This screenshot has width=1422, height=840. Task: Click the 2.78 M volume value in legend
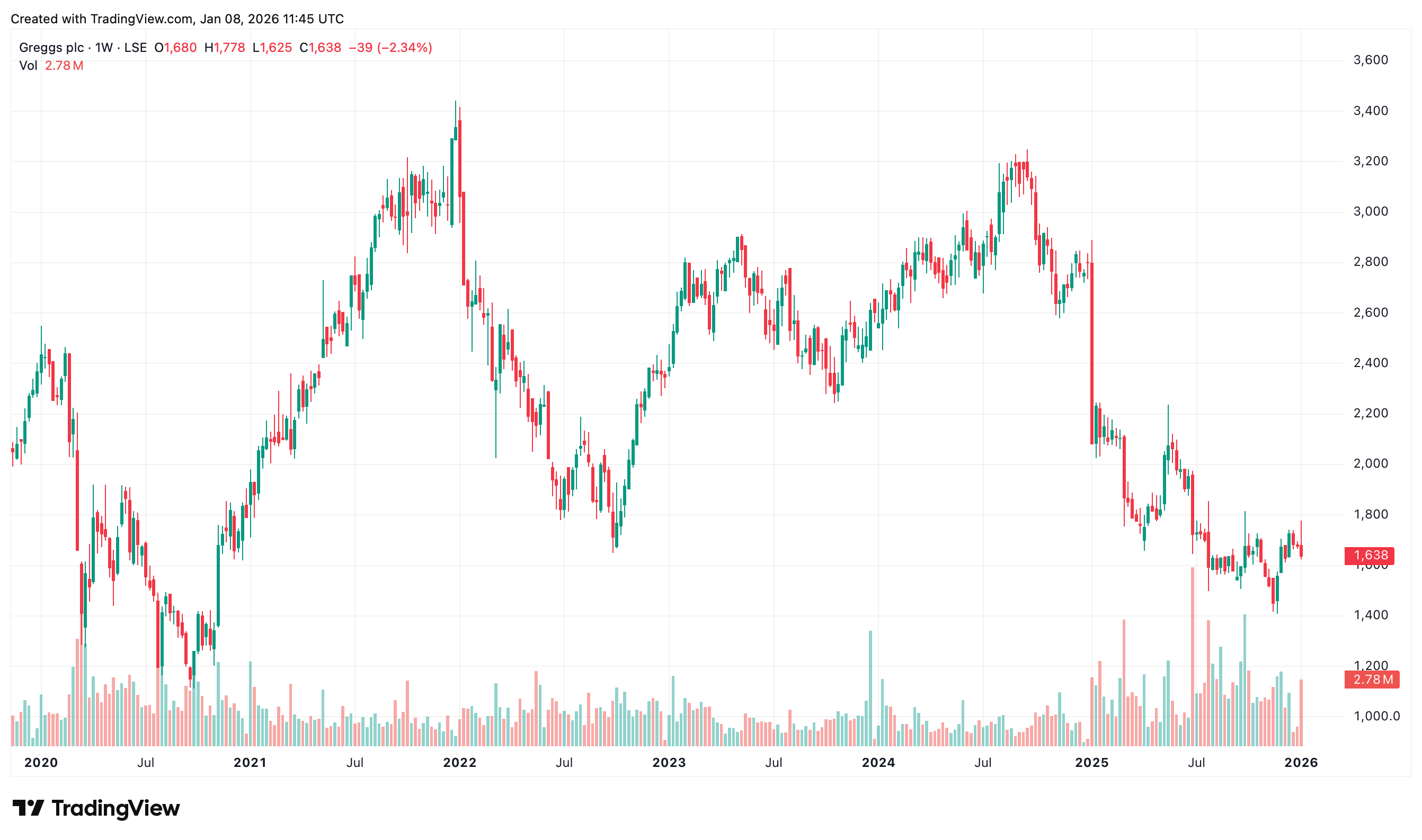pos(64,66)
